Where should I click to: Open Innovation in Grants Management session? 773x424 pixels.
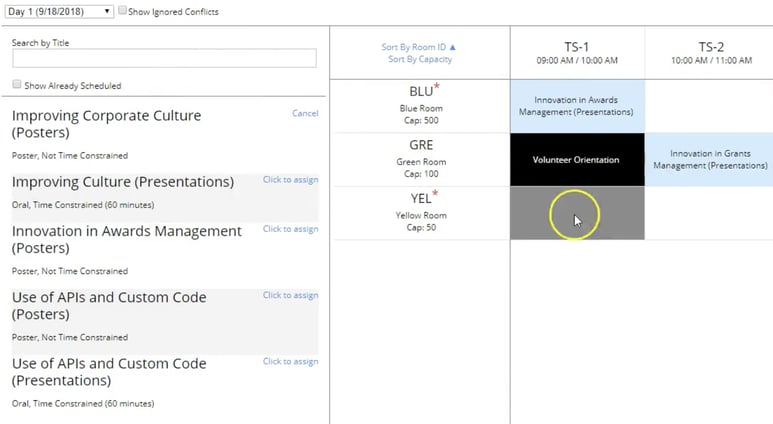point(710,159)
